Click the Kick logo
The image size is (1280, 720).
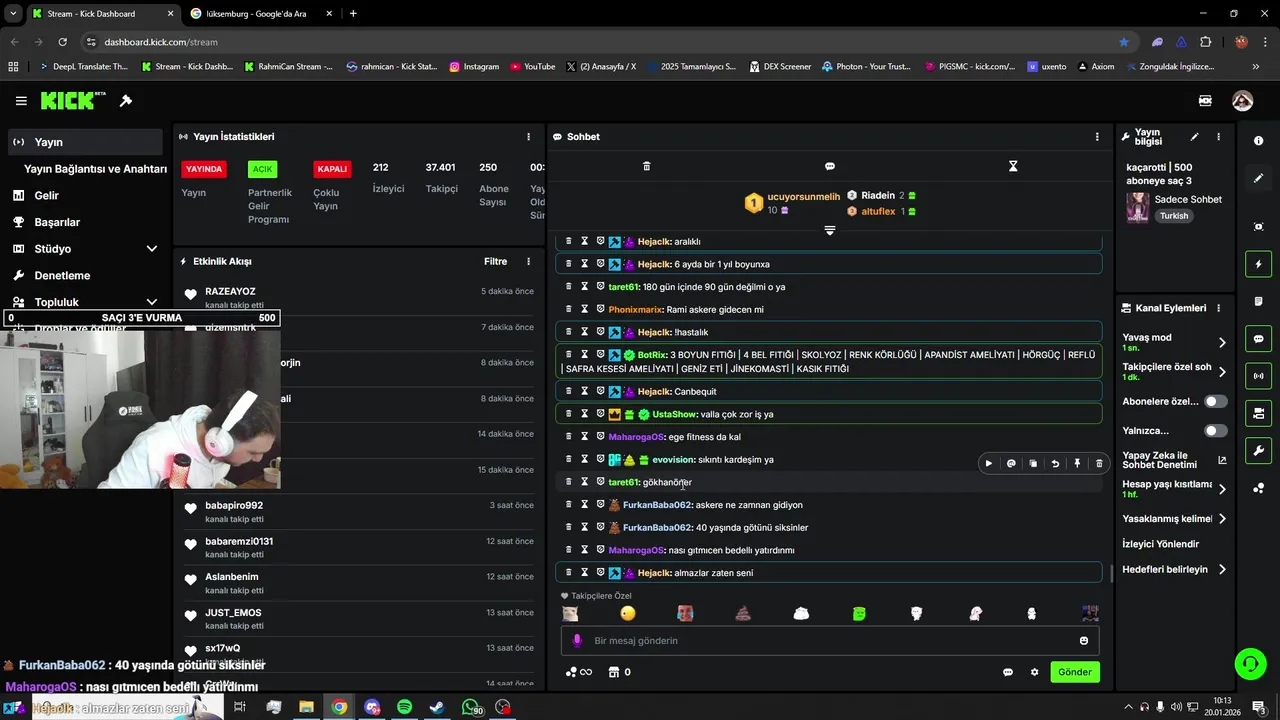tap(73, 101)
